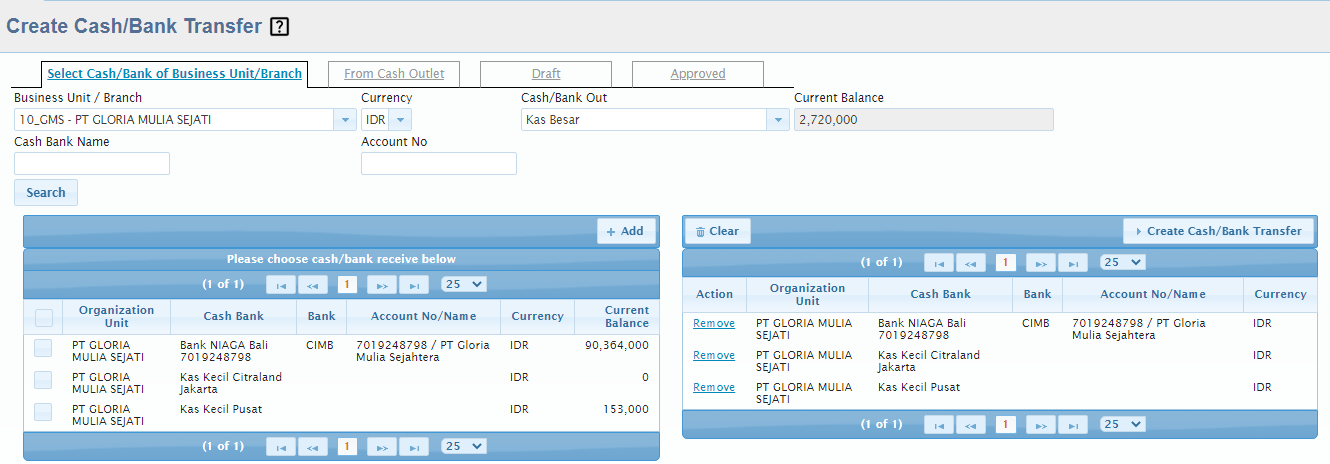The image size is (1330, 464).
Task: Go to next page in receive list bottom paginator
Action: [x=382, y=447]
